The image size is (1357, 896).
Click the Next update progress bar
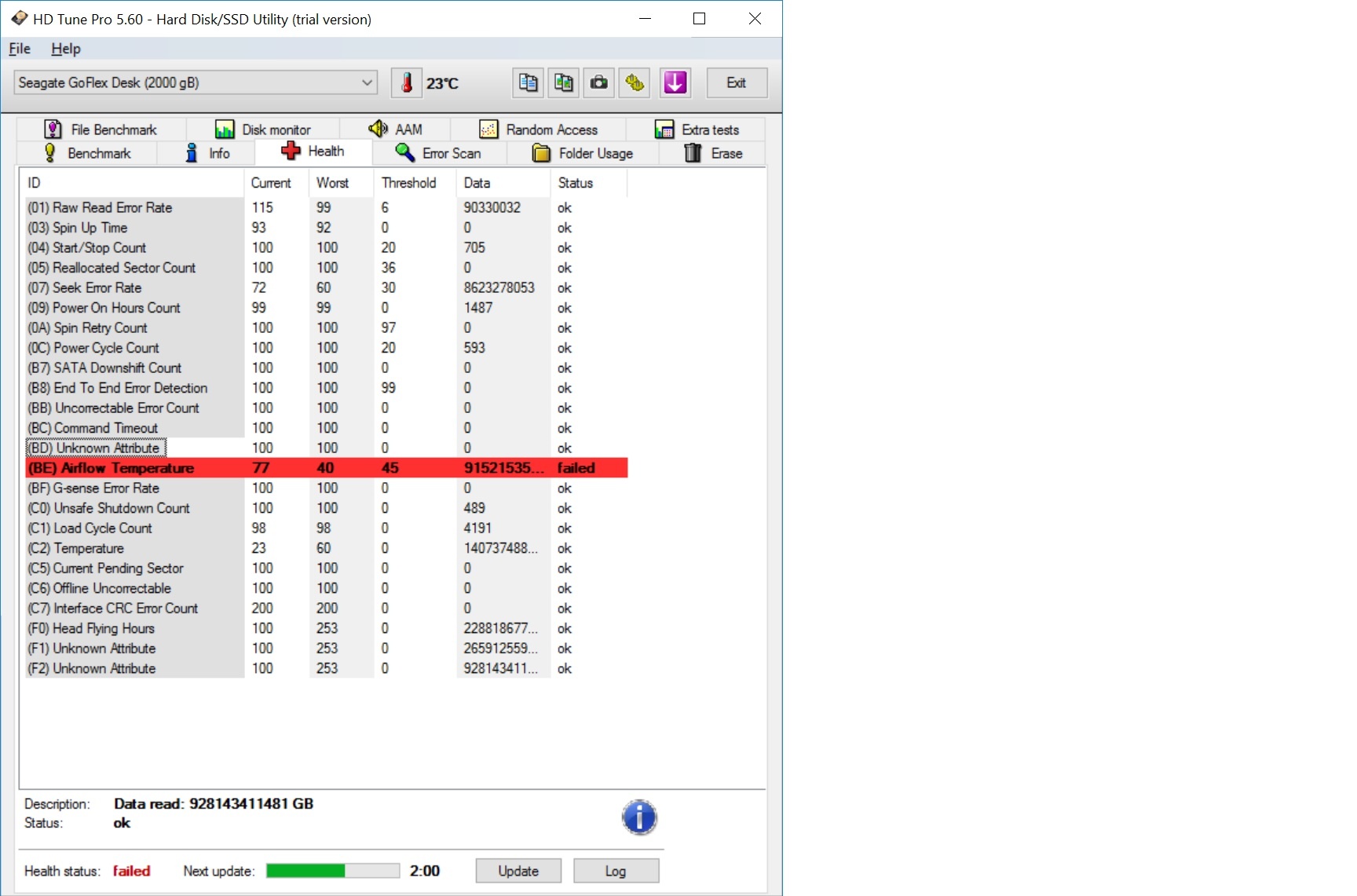pyautogui.click(x=333, y=871)
